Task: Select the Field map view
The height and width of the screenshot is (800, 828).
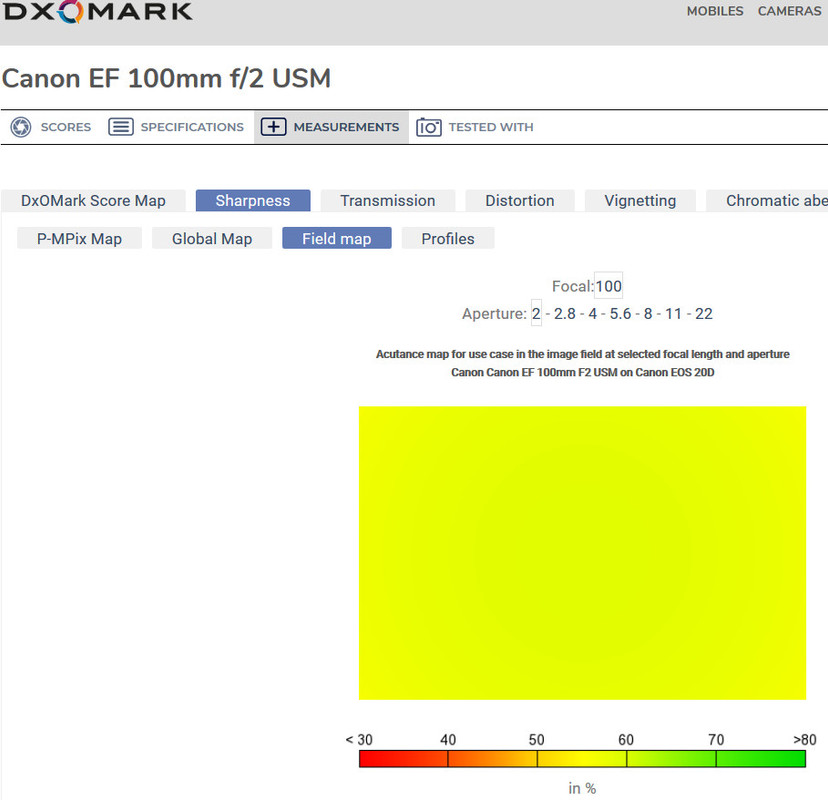Action: pyautogui.click(x=336, y=238)
